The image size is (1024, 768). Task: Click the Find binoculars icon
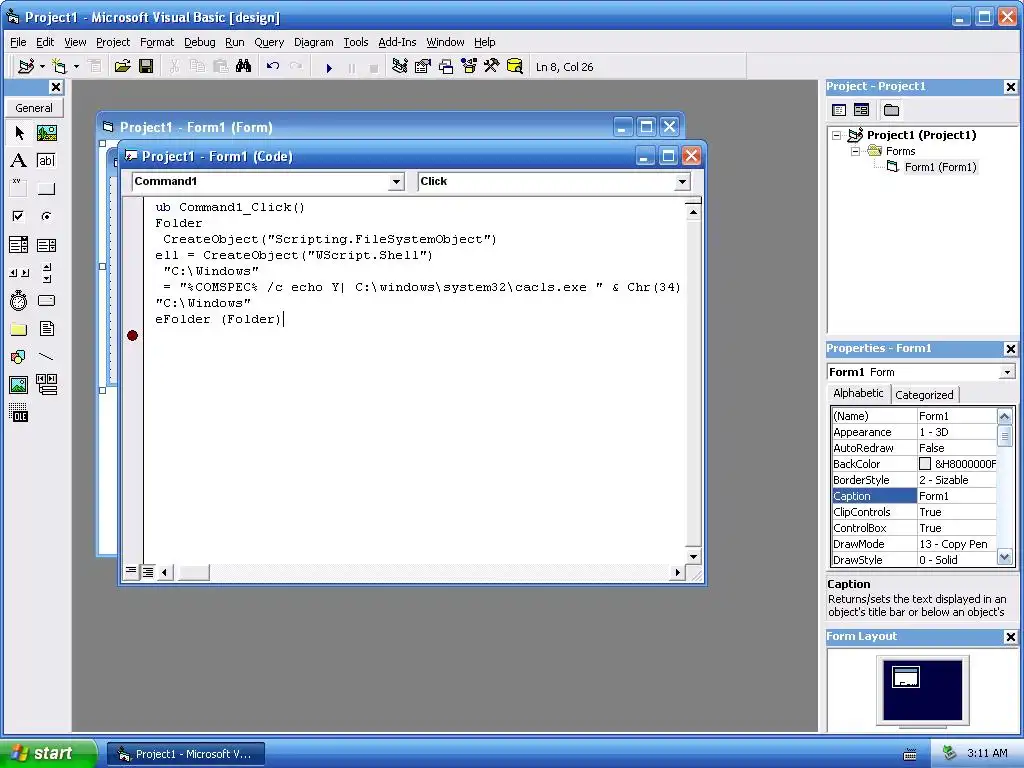[244, 67]
